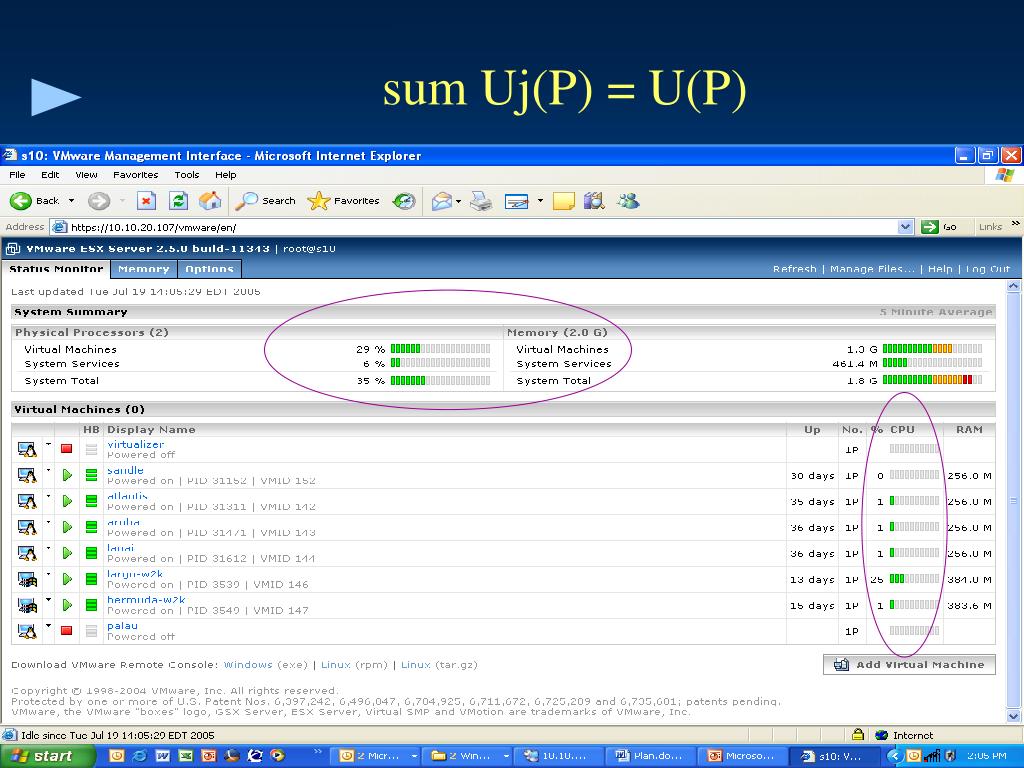Viewport: 1024px width, 768px height.
Task: Open the address bar URL dropdown
Action: [x=905, y=227]
